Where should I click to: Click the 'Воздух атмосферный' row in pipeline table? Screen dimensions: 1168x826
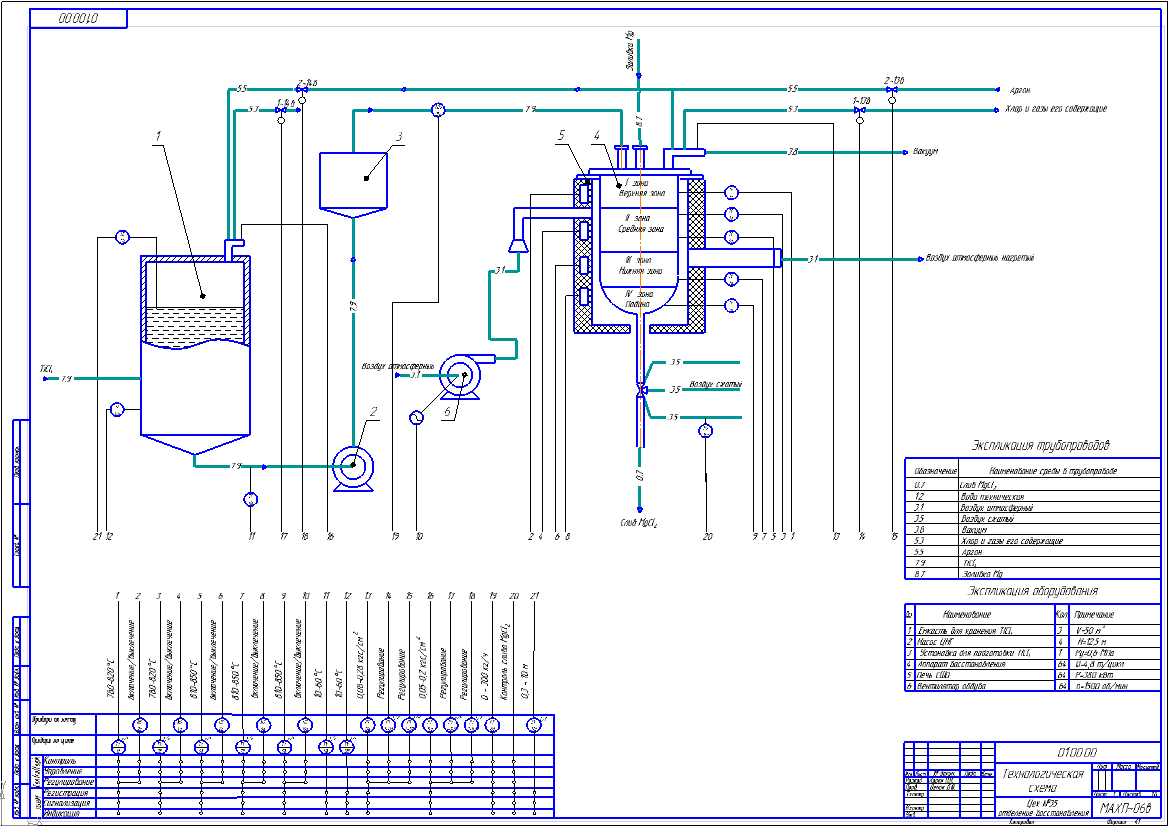1032,507
